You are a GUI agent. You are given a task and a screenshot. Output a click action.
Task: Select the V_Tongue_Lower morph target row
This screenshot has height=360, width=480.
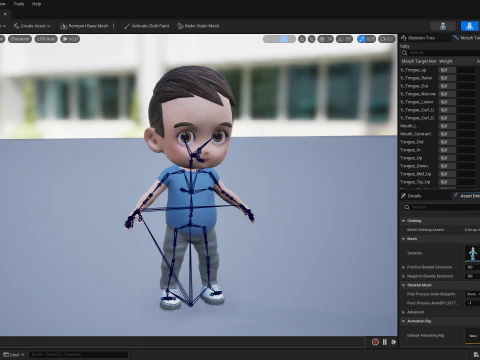click(x=440, y=102)
